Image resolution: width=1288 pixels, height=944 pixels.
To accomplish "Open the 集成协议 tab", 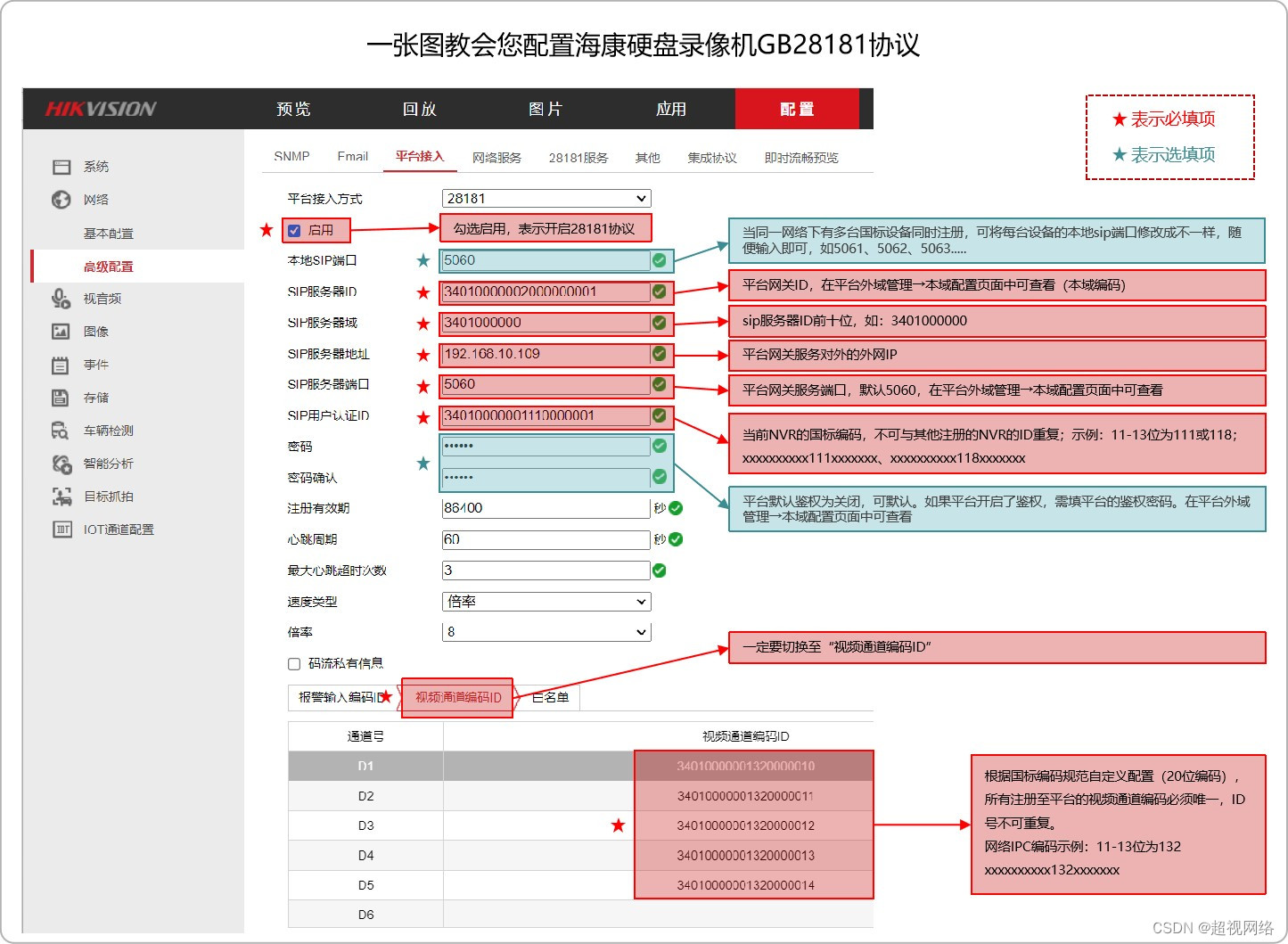I will (x=712, y=158).
